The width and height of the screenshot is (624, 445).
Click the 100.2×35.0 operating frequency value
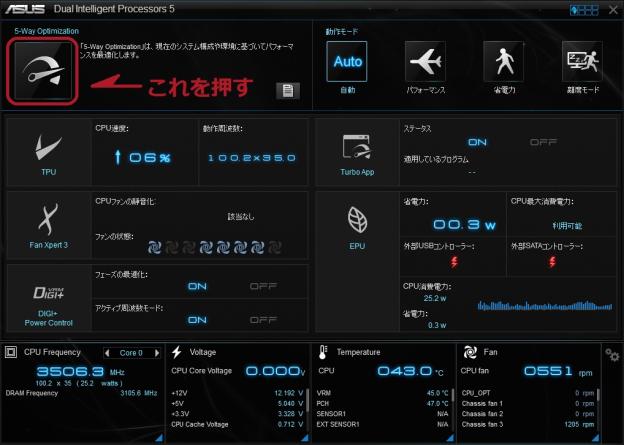pyautogui.click(x=252, y=158)
